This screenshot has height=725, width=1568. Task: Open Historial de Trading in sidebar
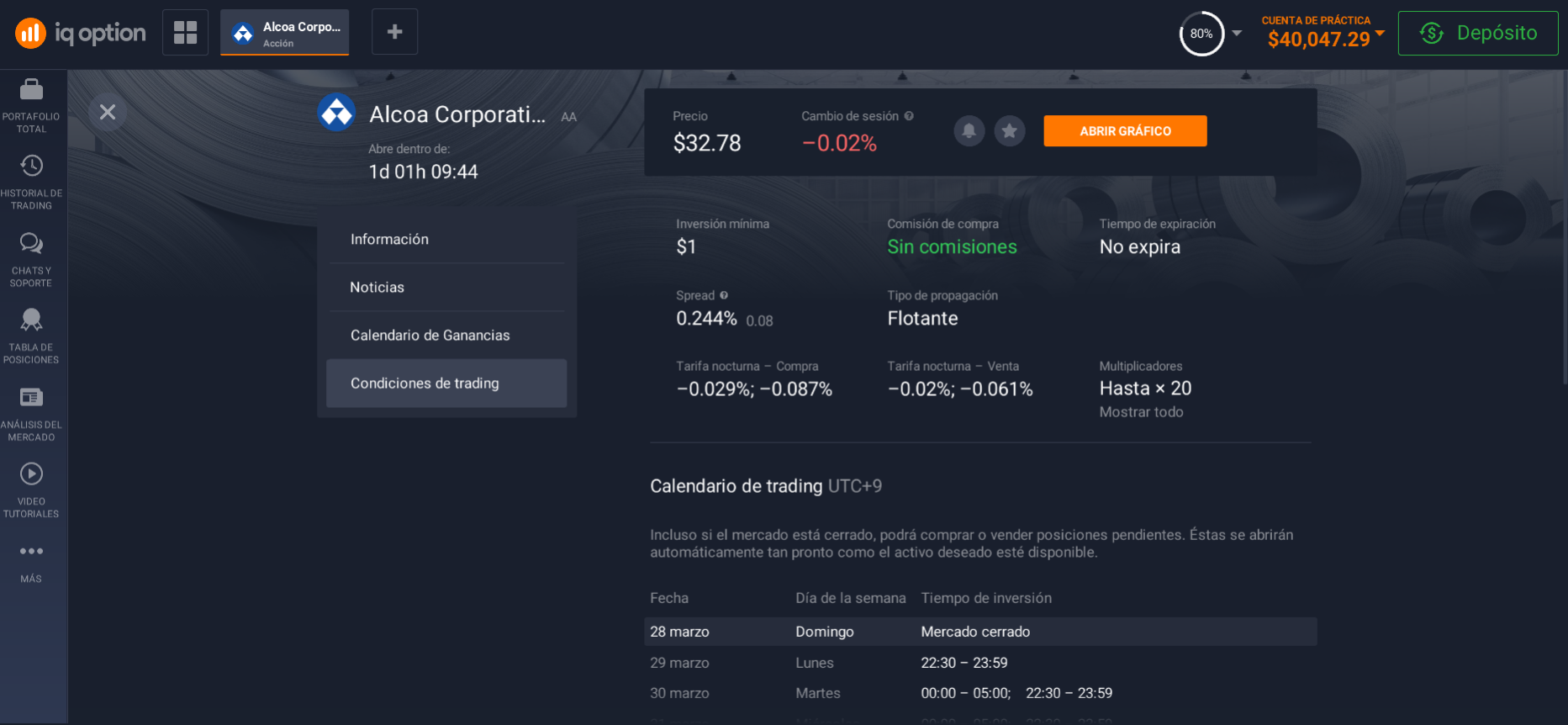coord(31,183)
